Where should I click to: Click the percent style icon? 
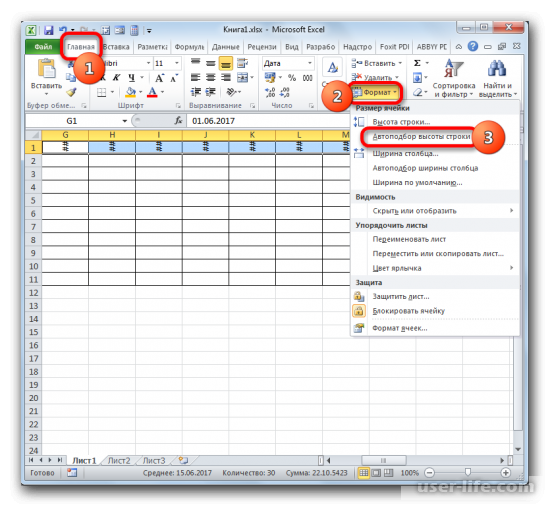point(292,78)
